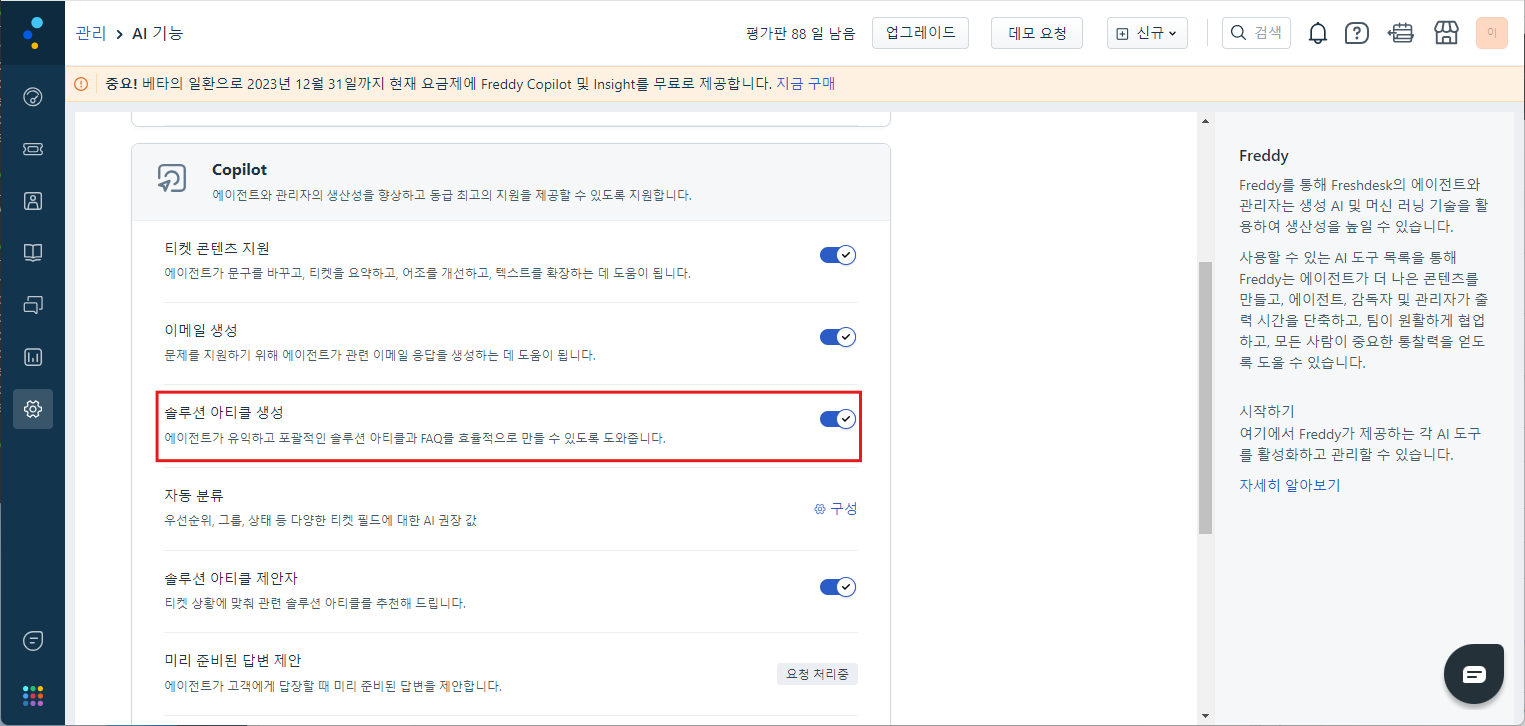Open the marketplace store icon
The image size is (1525, 726).
(1445, 33)
